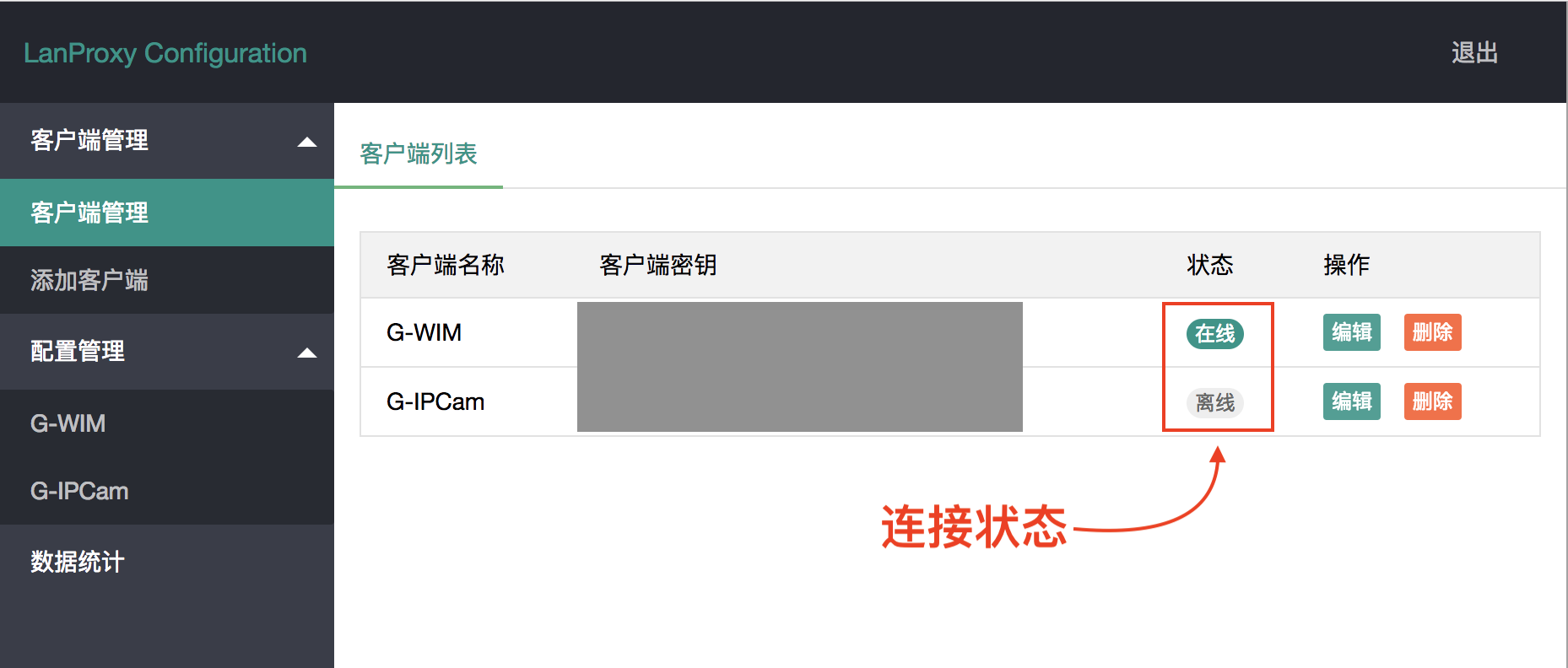Open the 客户端管理 submenu item

89,213
